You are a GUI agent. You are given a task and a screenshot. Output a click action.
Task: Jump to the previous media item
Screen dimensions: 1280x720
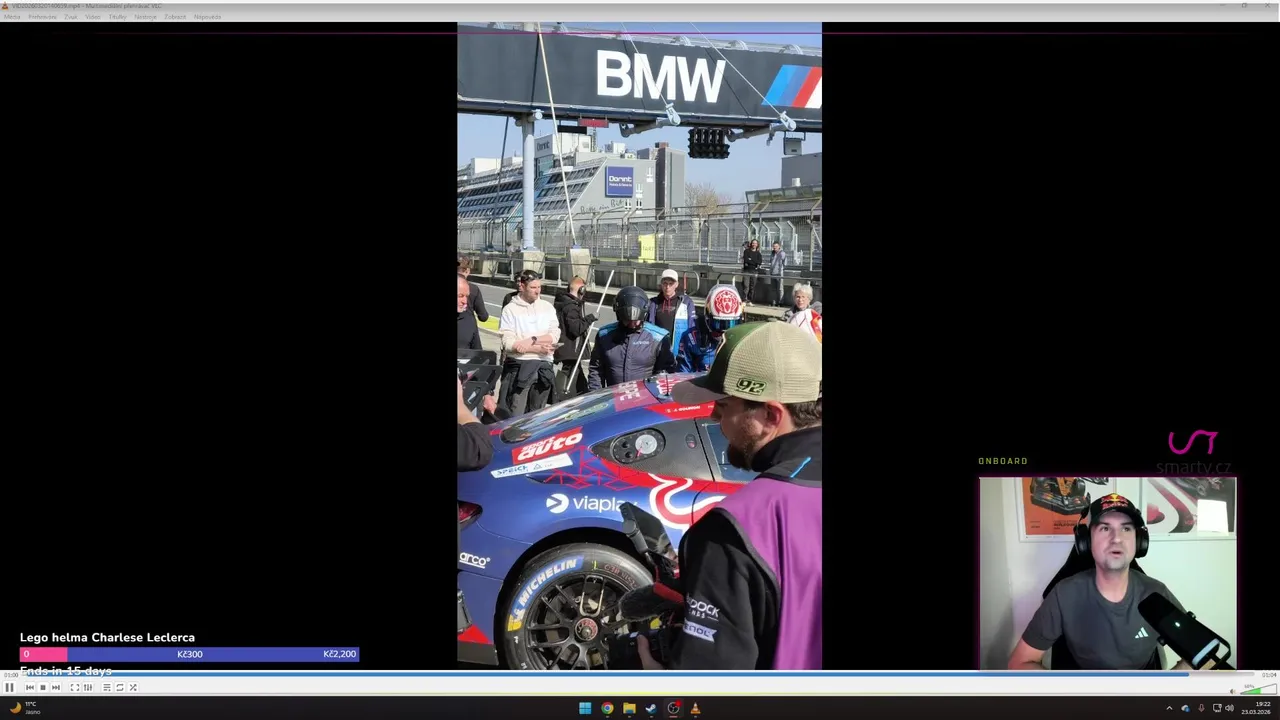pos(29,687)
